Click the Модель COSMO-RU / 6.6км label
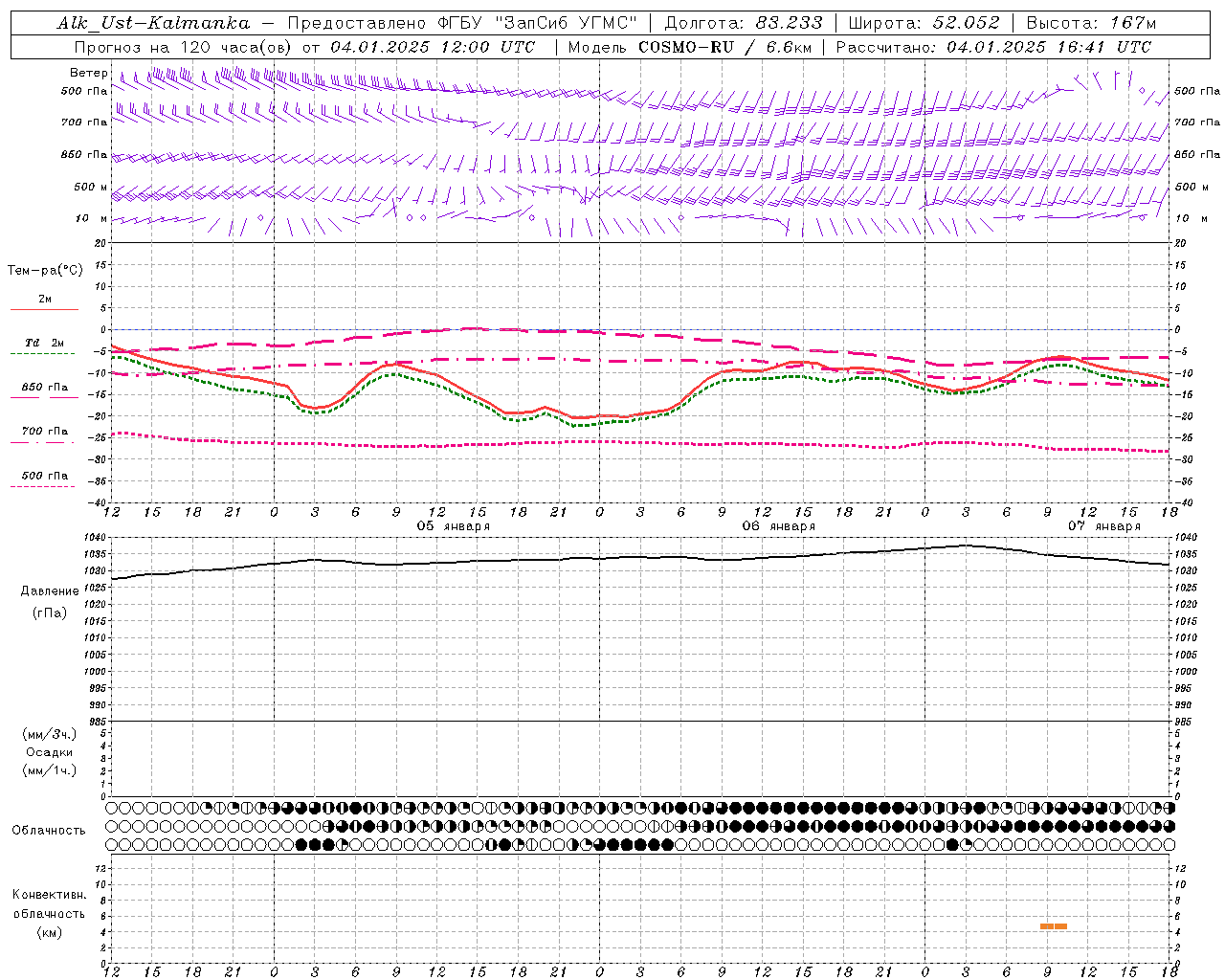 pos(690,47)
